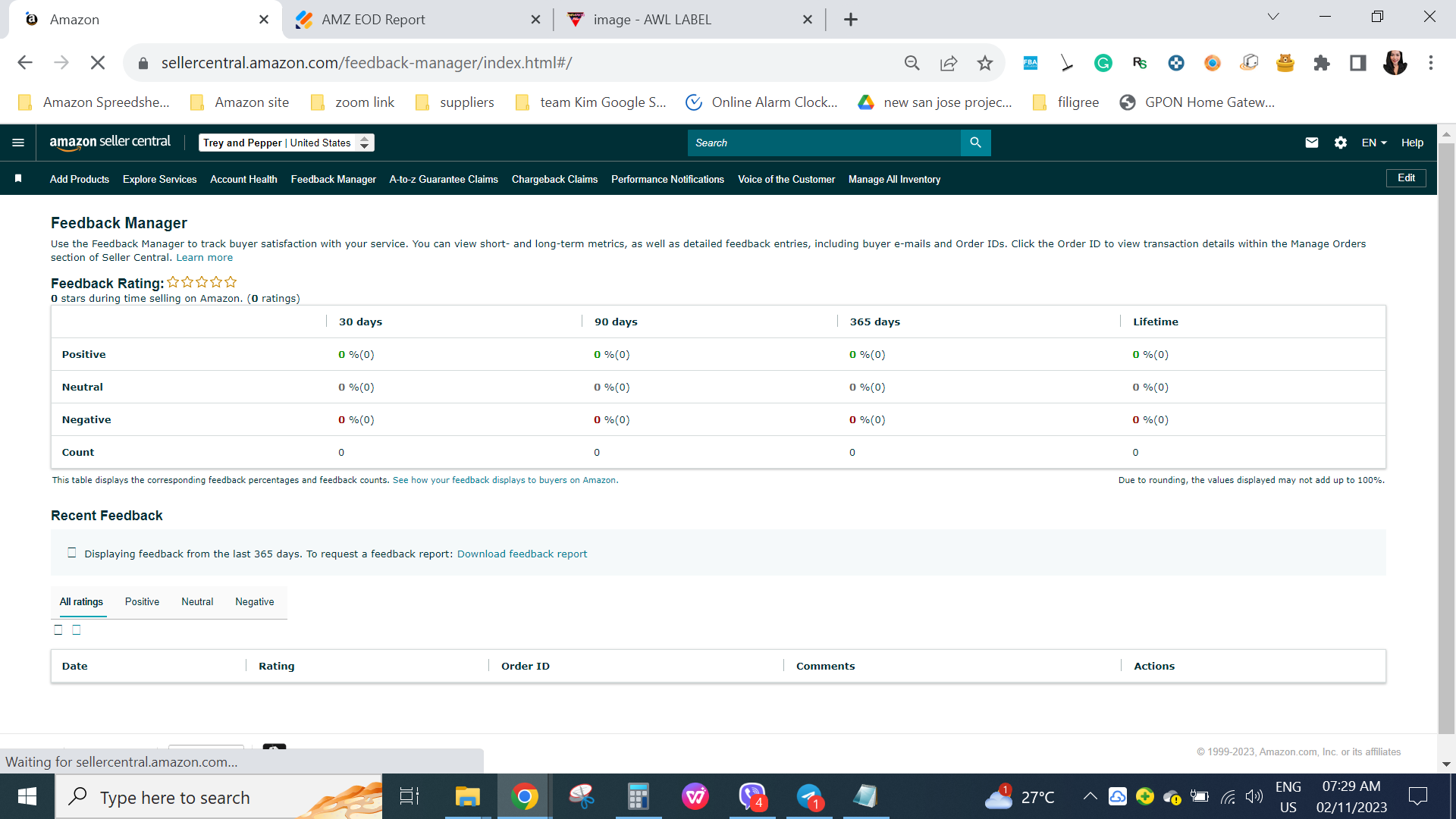1456x819 pixels.
Task: Open the Online Alarm Clock bookmark
Action: [x=761, y=102]
